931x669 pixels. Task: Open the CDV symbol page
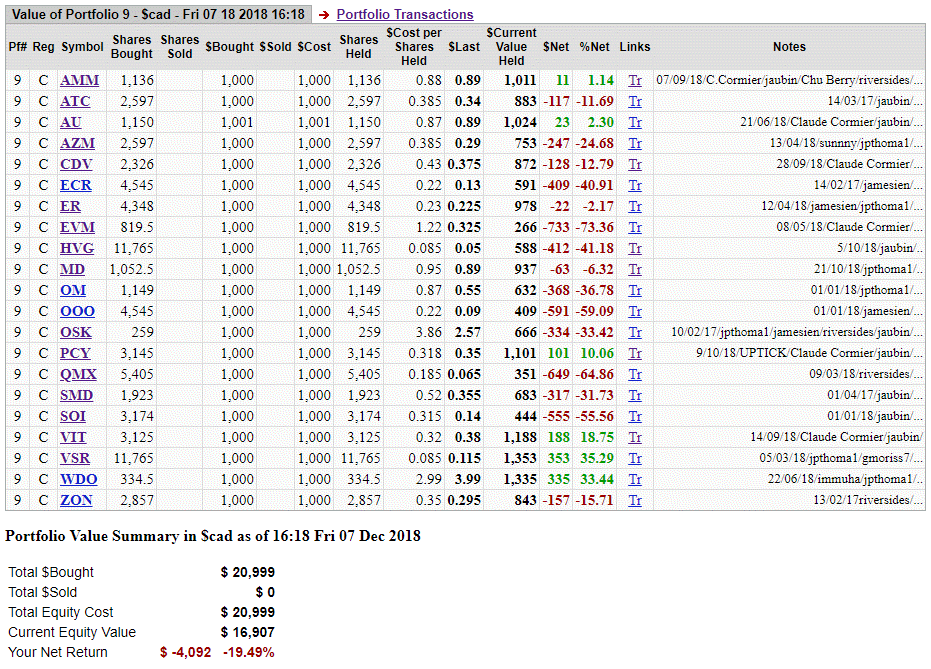(x=76, y=164)
